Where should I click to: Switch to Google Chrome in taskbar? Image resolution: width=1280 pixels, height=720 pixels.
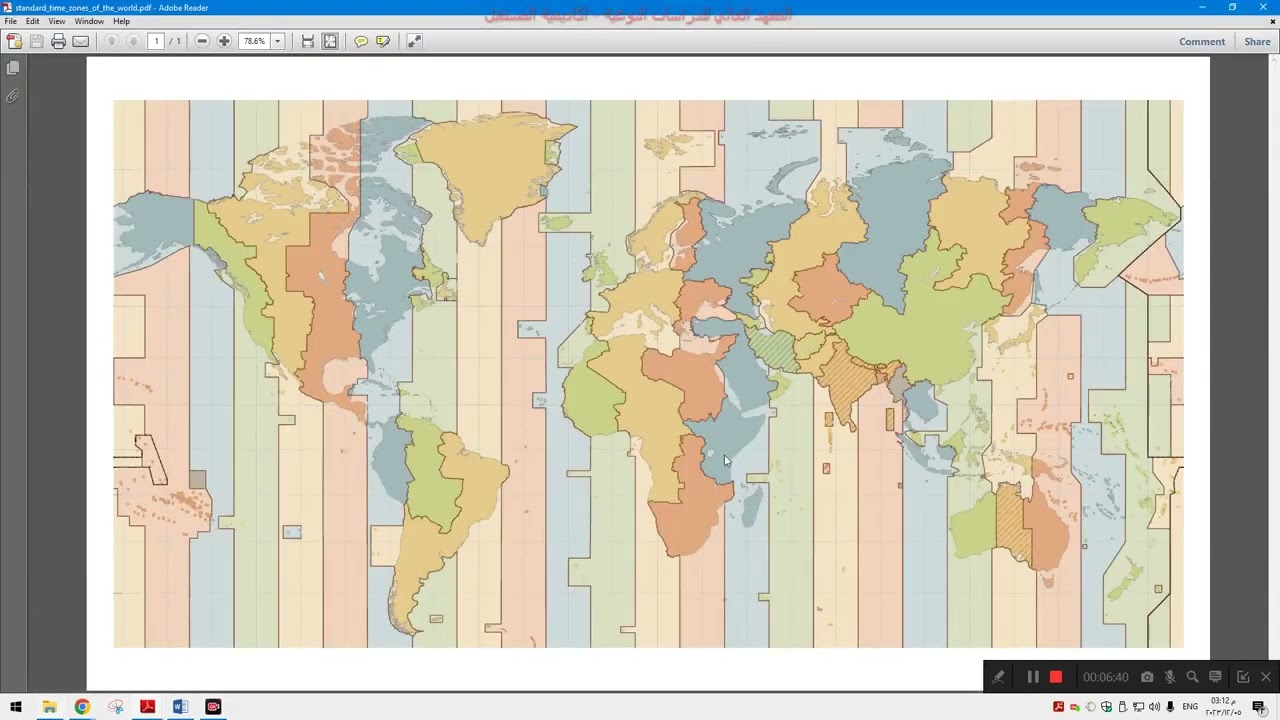click(82, 707)
